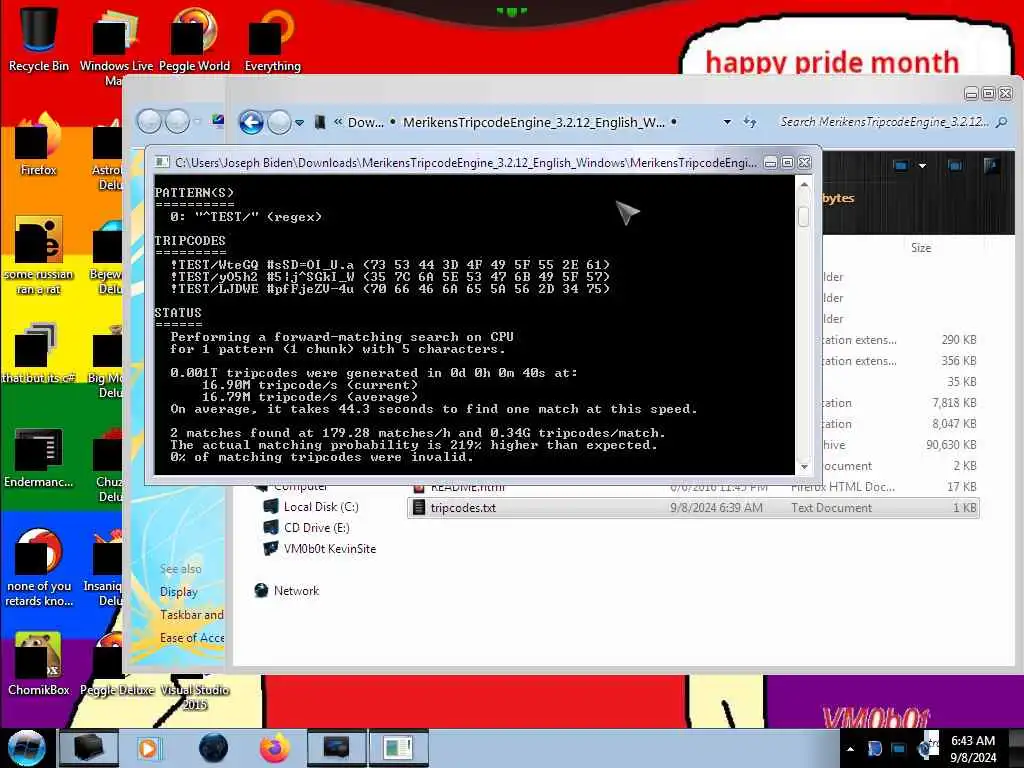Click the dark globe taskbar icon
The width and height of the screenshot is (1024, 768).
214,748
